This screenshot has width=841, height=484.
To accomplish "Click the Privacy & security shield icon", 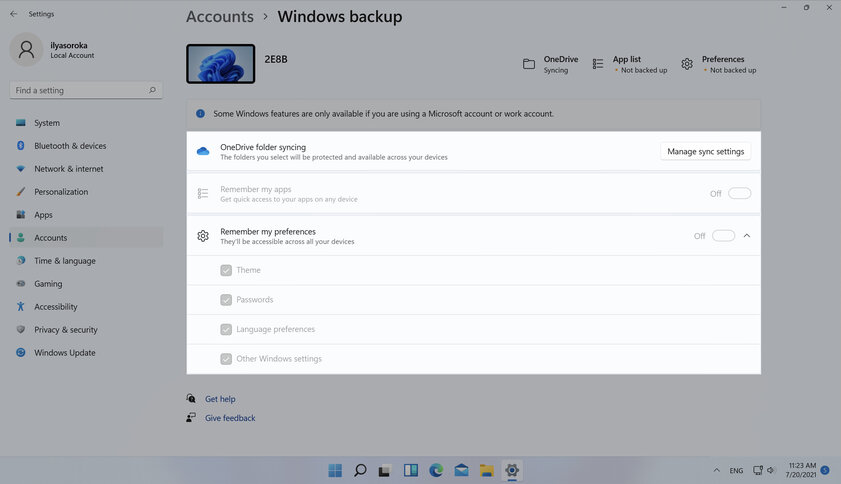I will point(21,329).
